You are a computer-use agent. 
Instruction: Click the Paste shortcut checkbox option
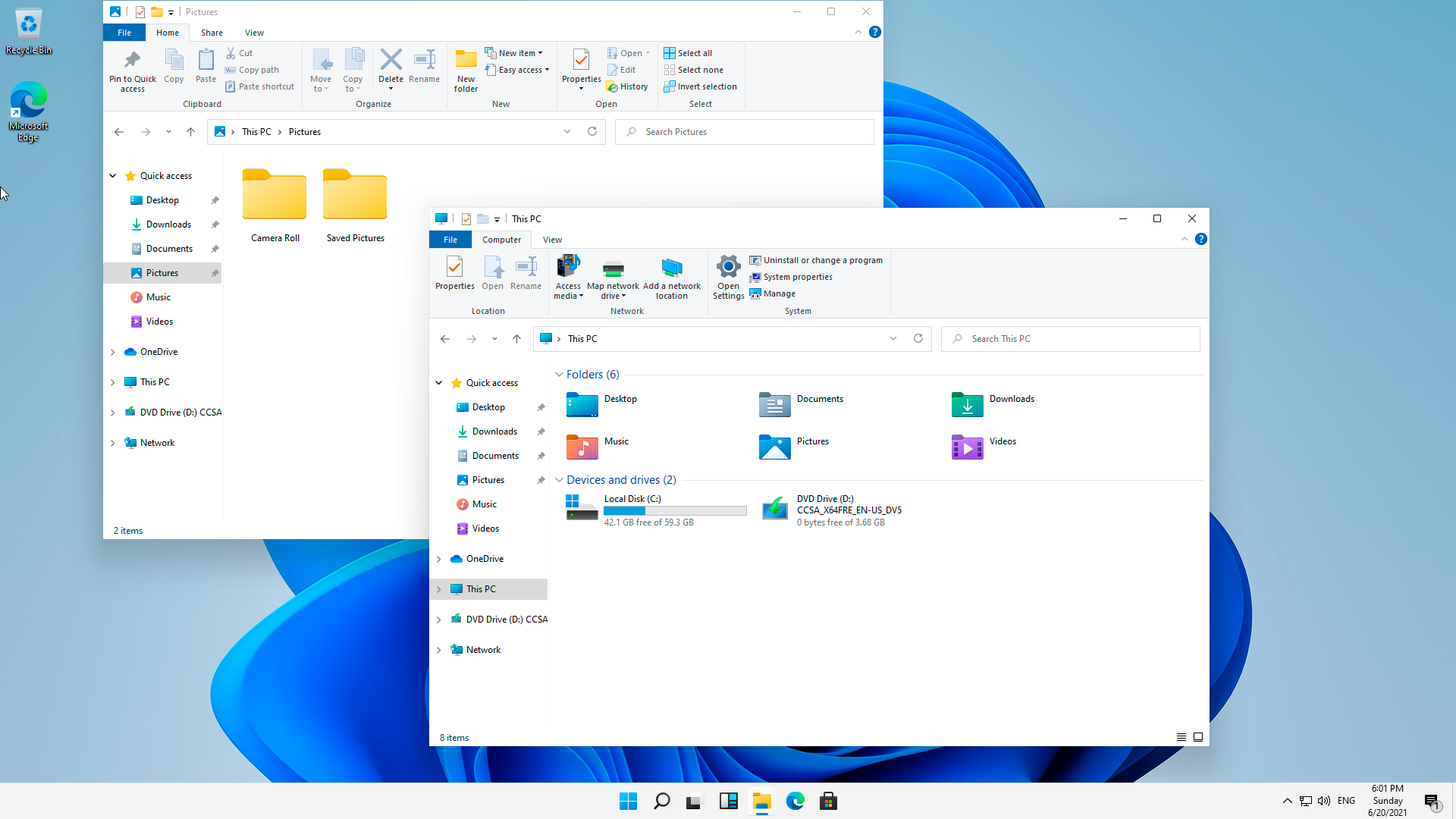[258, 86]
